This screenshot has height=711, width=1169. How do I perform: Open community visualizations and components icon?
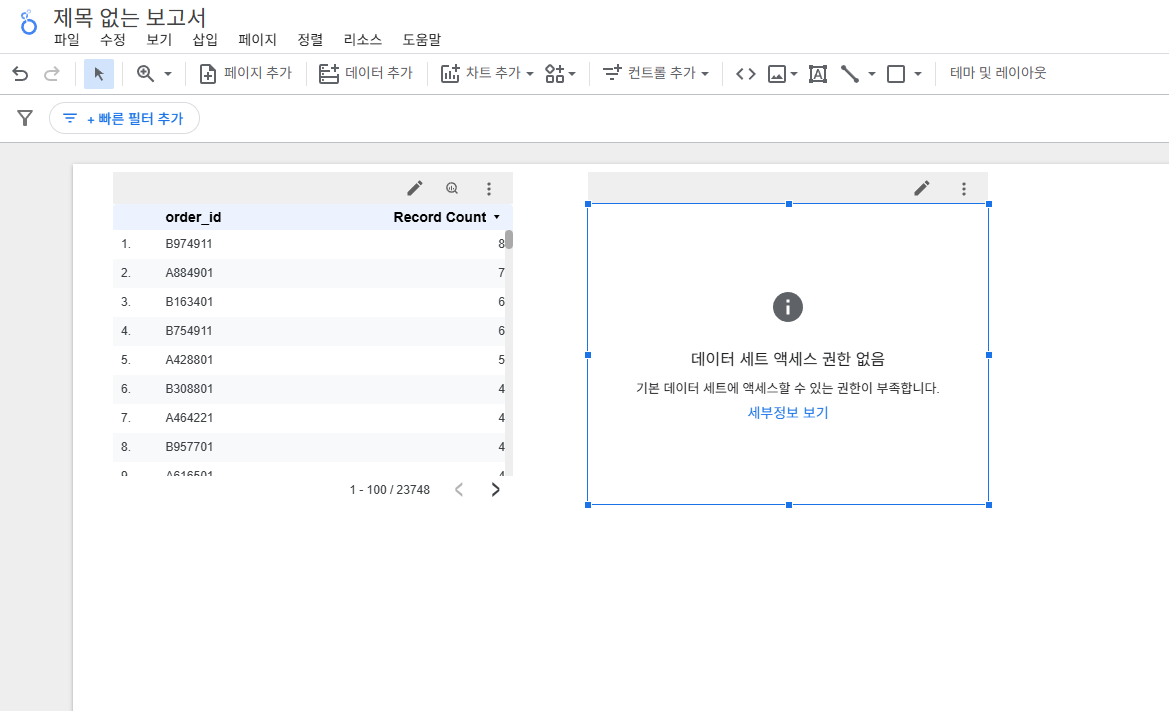[560, 74]
